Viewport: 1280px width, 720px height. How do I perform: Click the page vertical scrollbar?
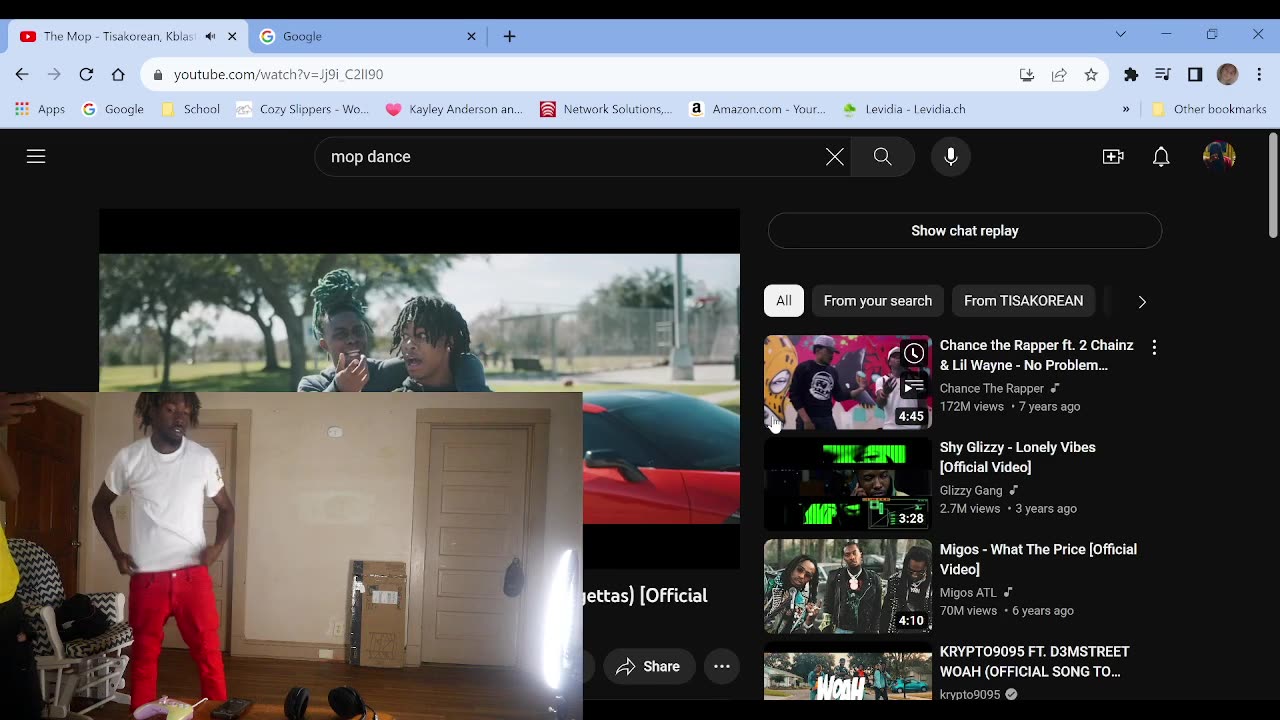(1273, 186)
